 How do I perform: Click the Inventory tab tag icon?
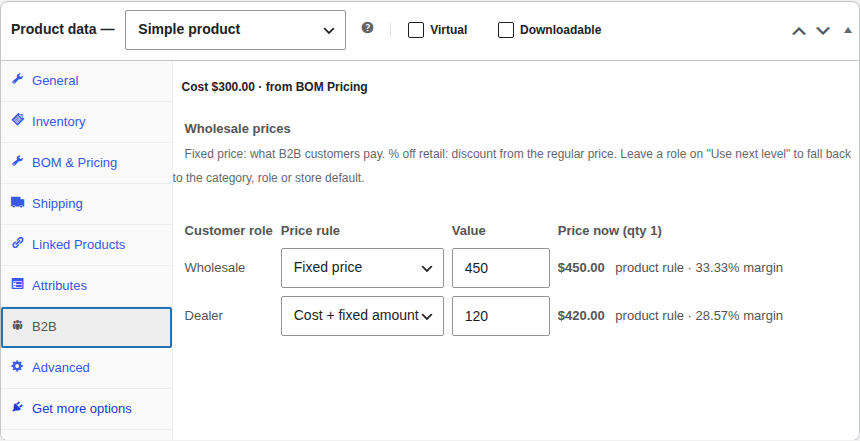18,120
